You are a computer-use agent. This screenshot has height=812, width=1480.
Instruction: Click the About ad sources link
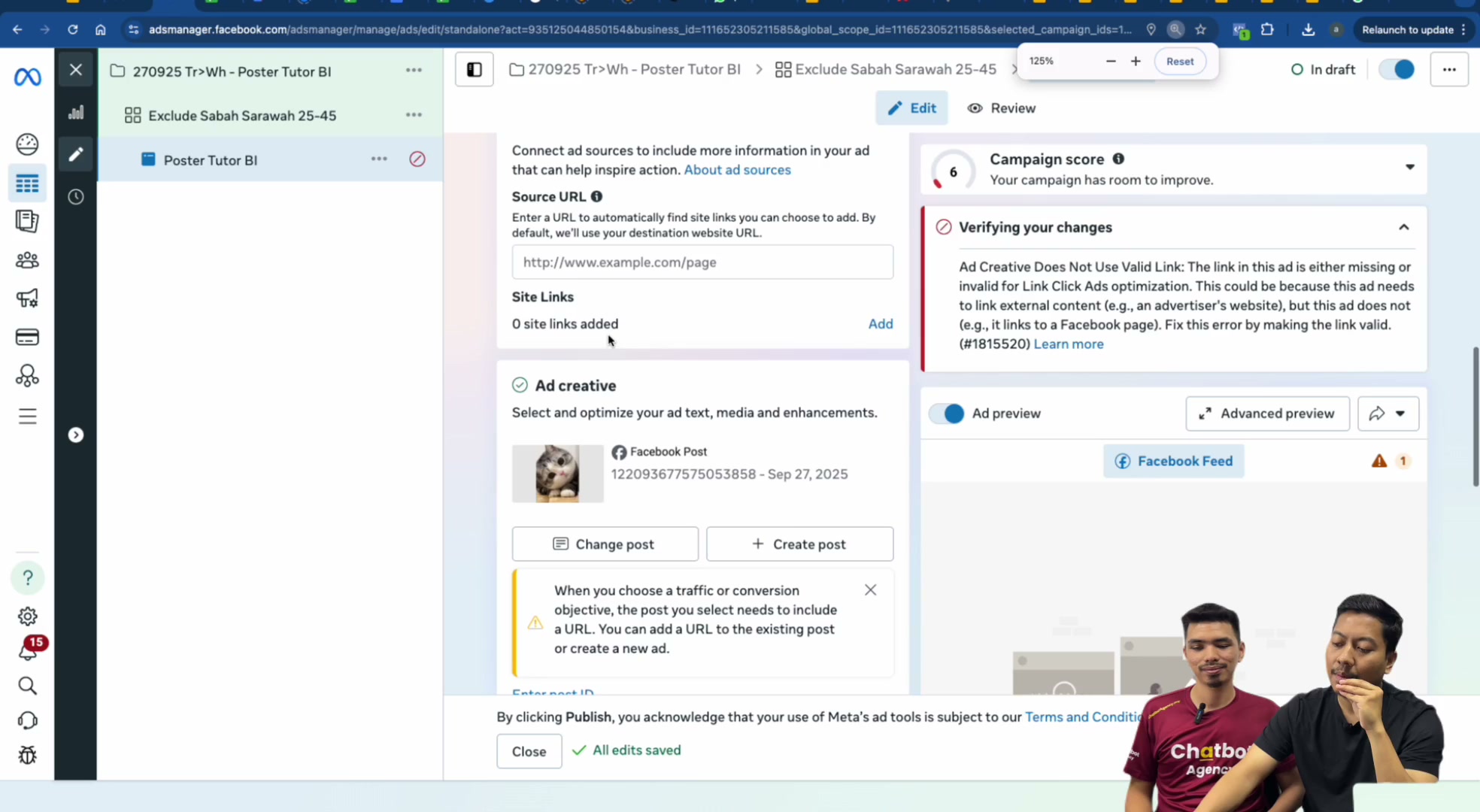pos(737,170)
